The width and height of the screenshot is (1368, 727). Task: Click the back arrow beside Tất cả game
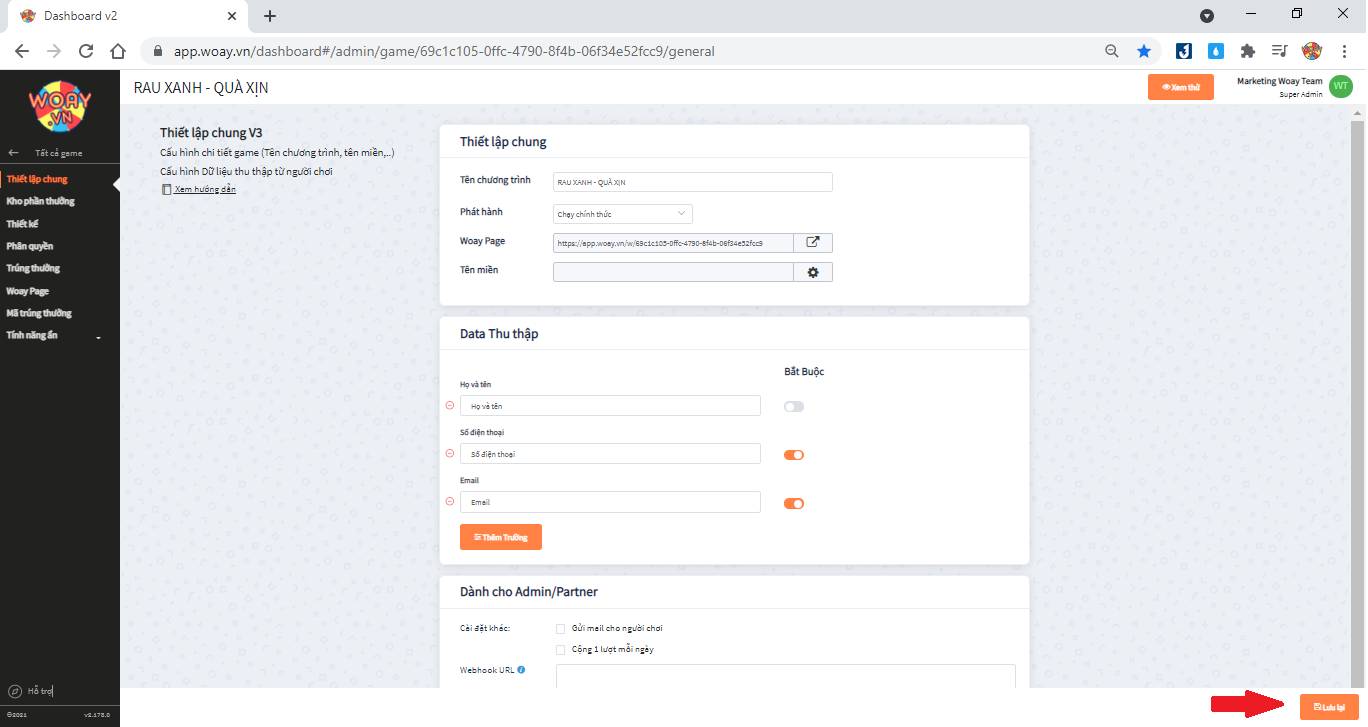[13, 153]
